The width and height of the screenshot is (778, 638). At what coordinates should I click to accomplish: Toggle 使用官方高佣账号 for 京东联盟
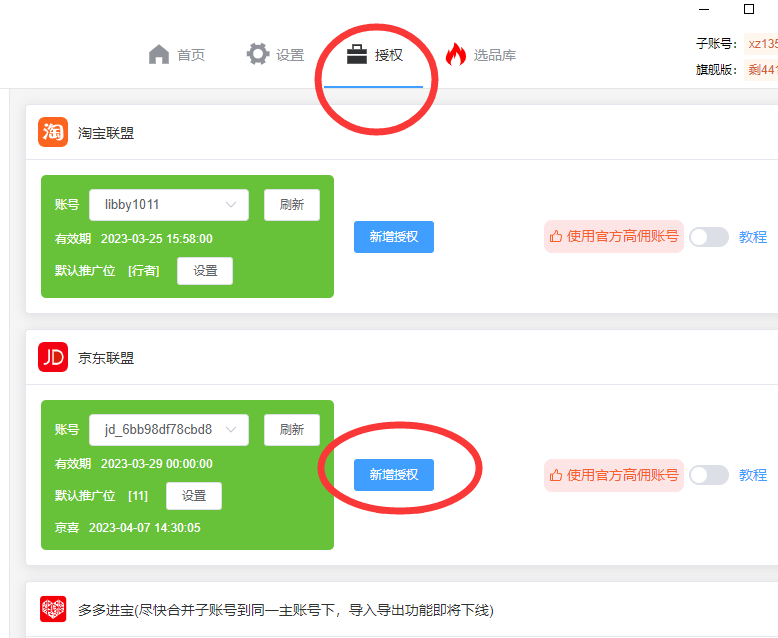(x=709, y=475)
